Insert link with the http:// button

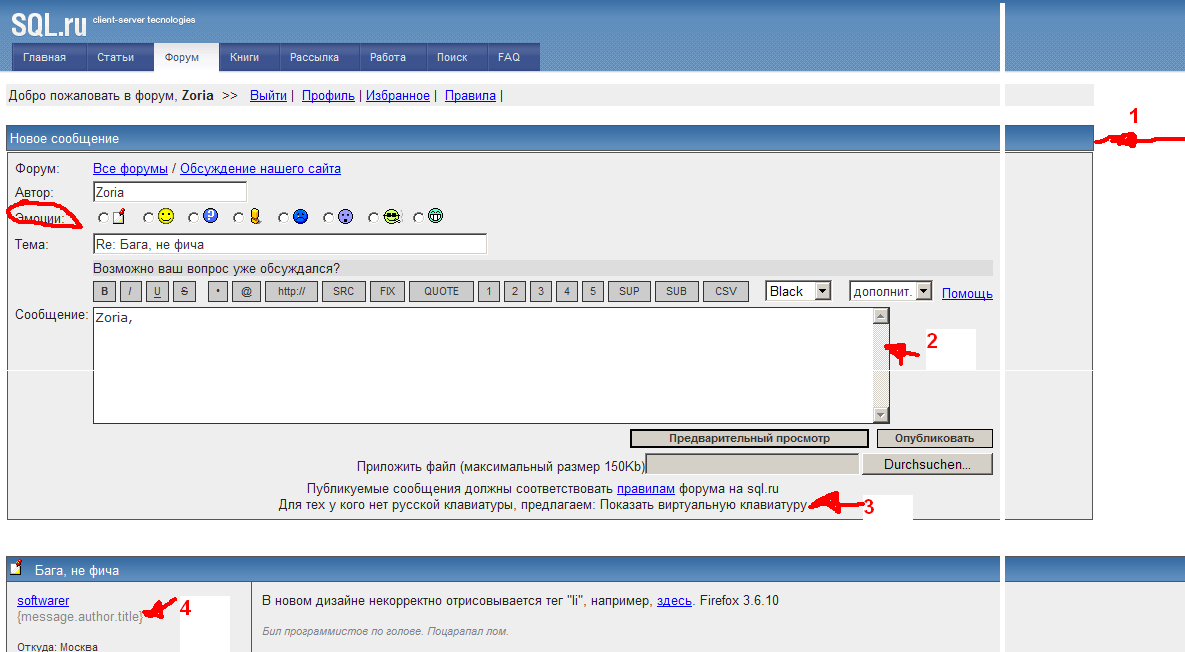[x=291, y=292]
